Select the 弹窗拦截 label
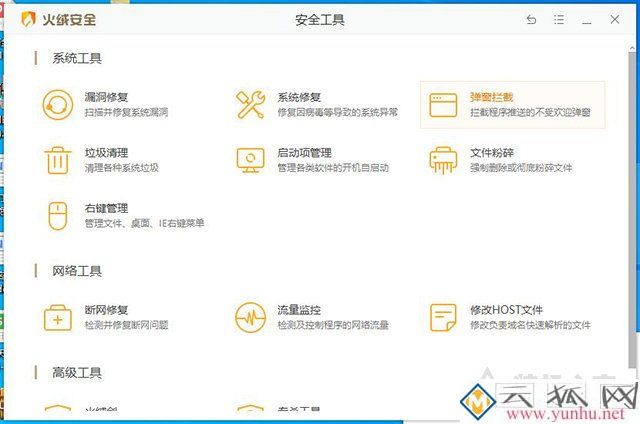Viewport: 640px width, 424px height. click(x=491, y=97)
